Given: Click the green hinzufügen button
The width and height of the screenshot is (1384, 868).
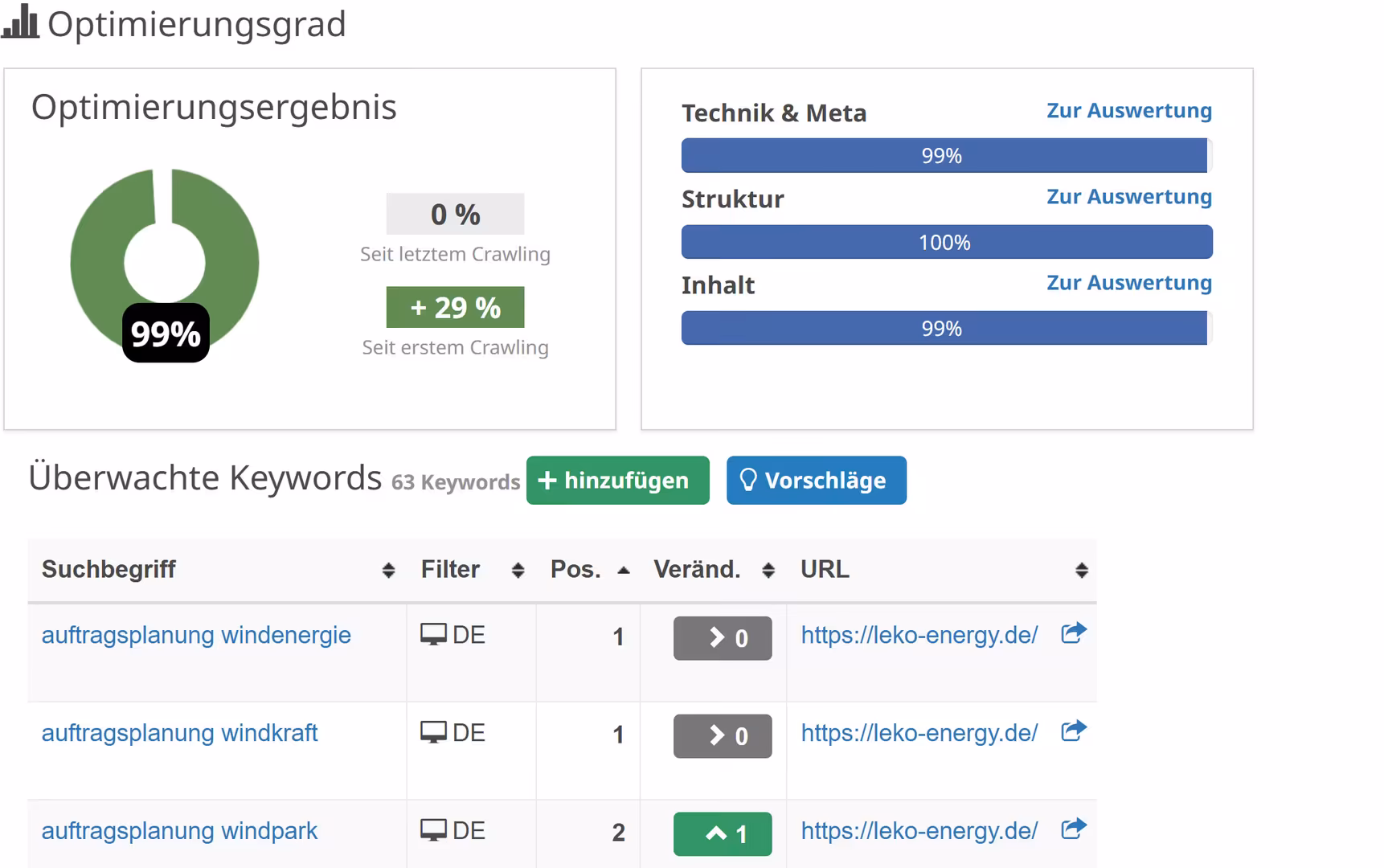Looking at the screenshot, I should coord(617,480).
